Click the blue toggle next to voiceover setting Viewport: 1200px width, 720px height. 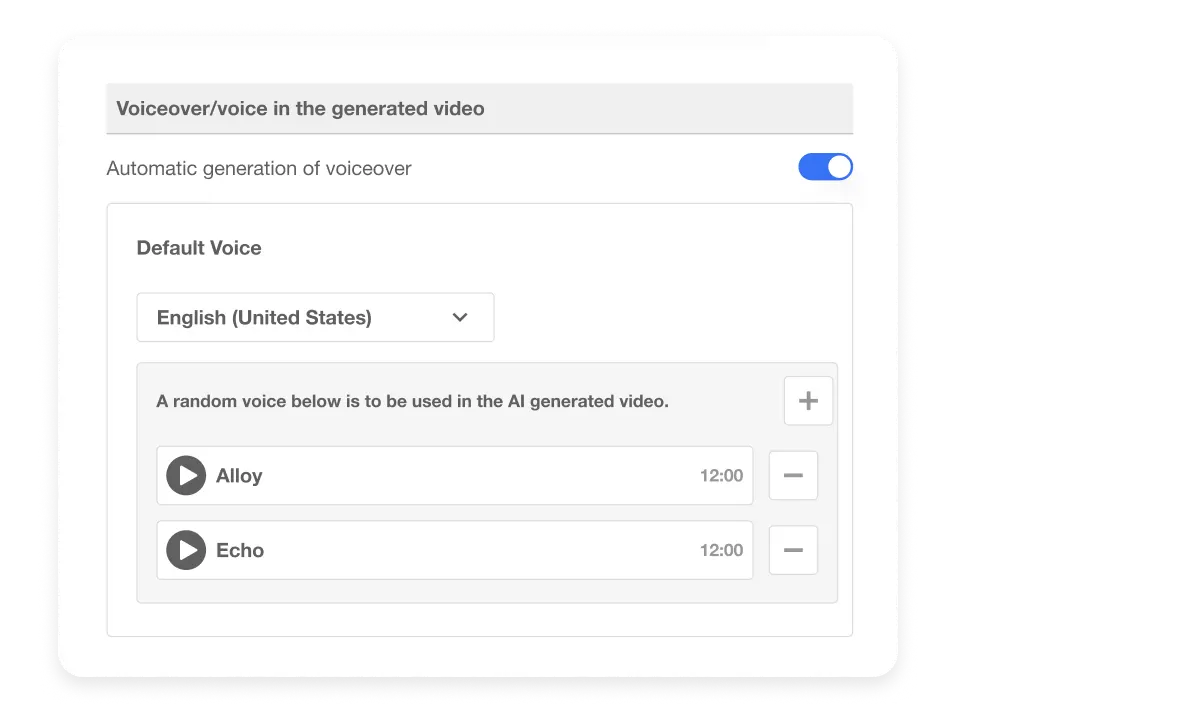click(x=826, y=166)
